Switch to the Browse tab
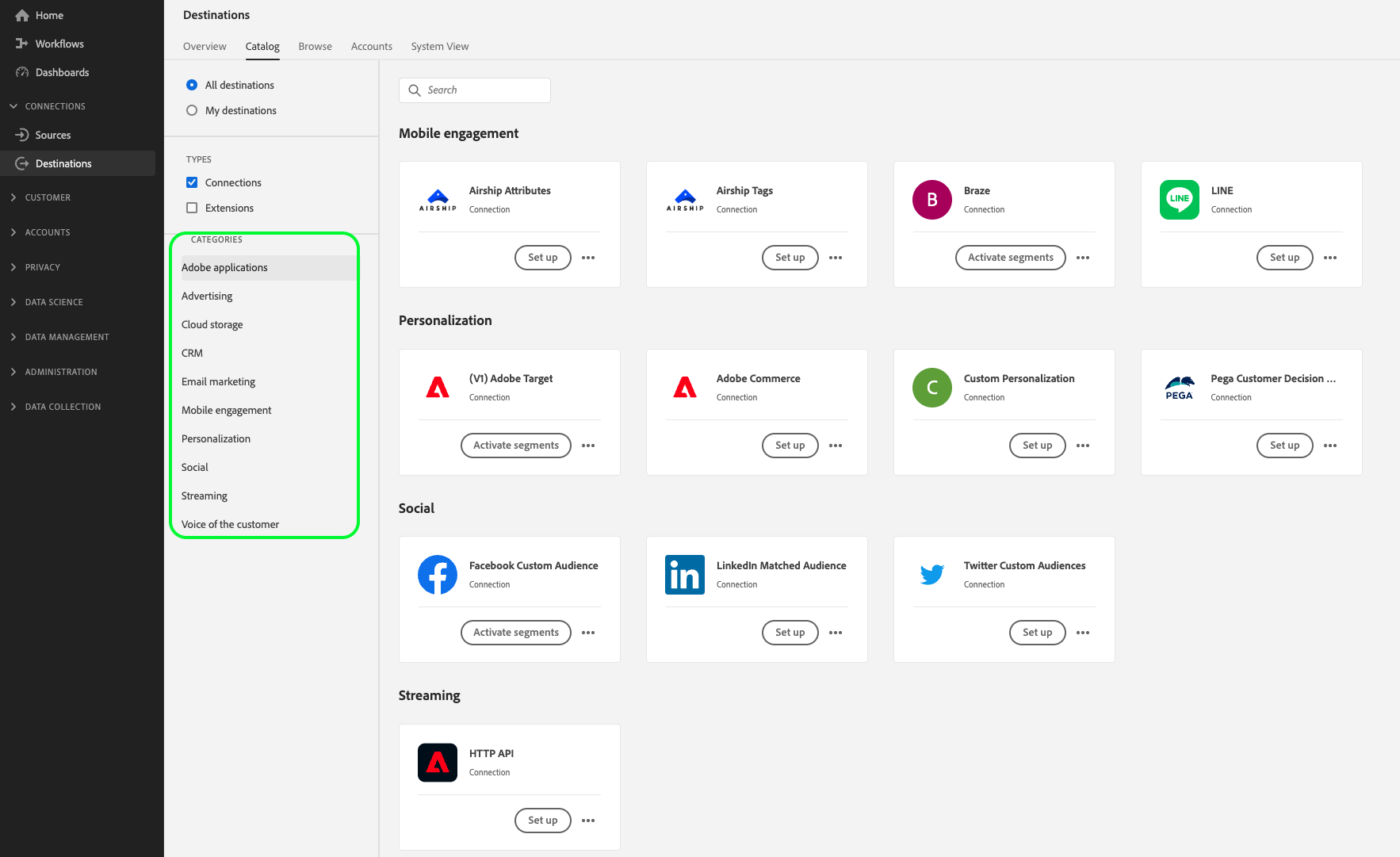The height and width of the screenshot is (857, 1400). tap(315, 46)
